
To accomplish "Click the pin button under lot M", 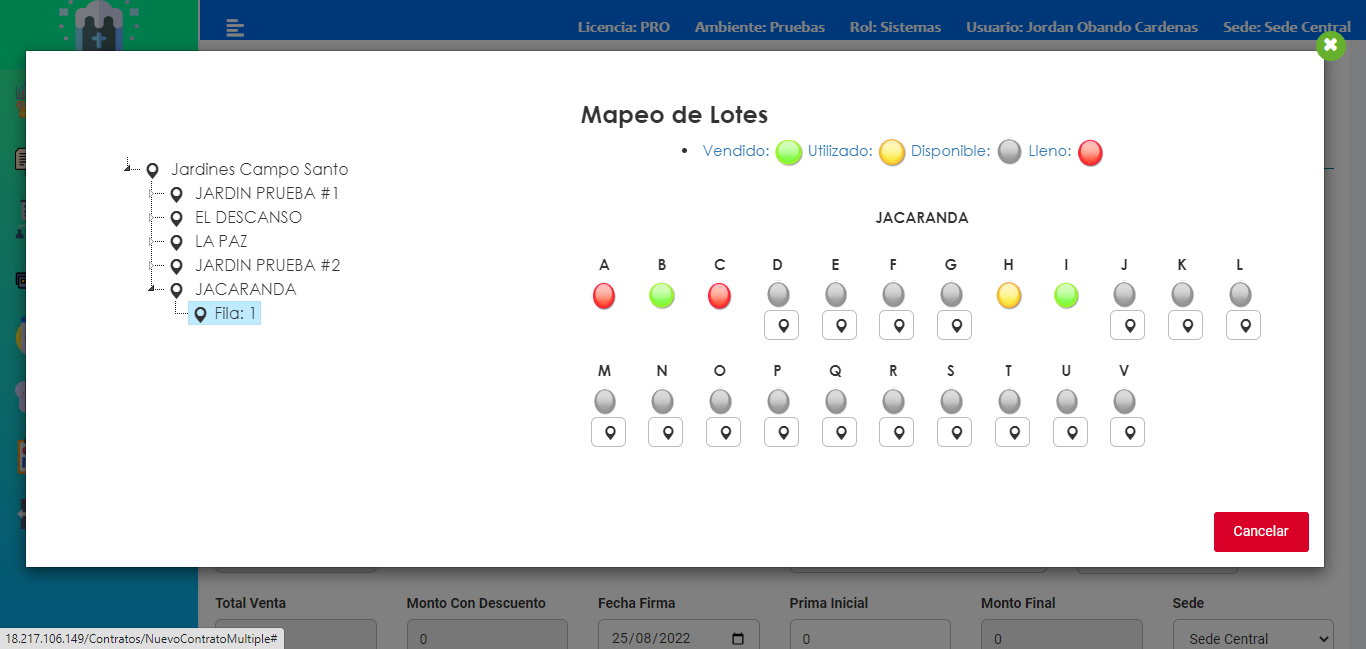I will 608,432.
